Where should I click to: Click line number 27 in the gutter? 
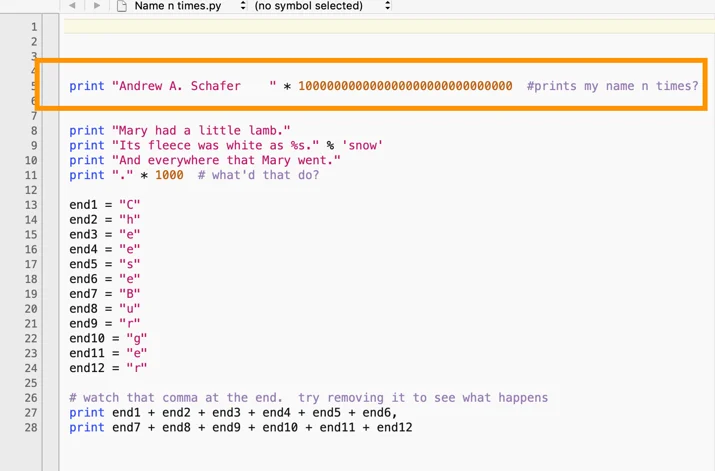tap(31, 413)
